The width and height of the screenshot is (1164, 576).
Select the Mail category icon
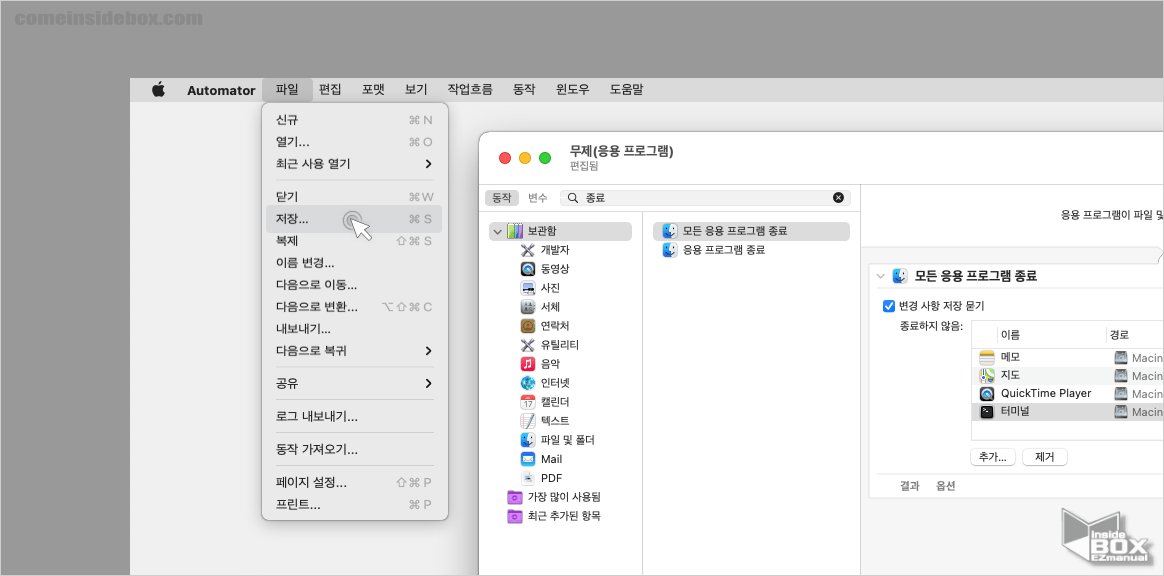coord(528,459)
